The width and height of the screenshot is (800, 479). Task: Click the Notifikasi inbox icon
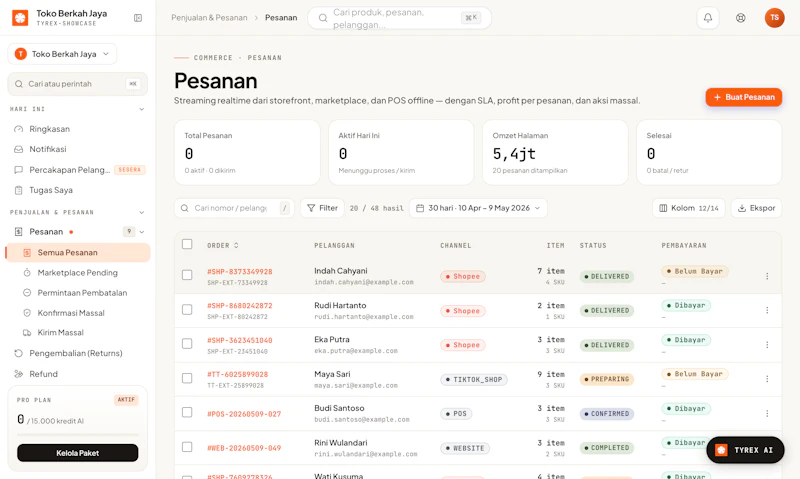18,149
